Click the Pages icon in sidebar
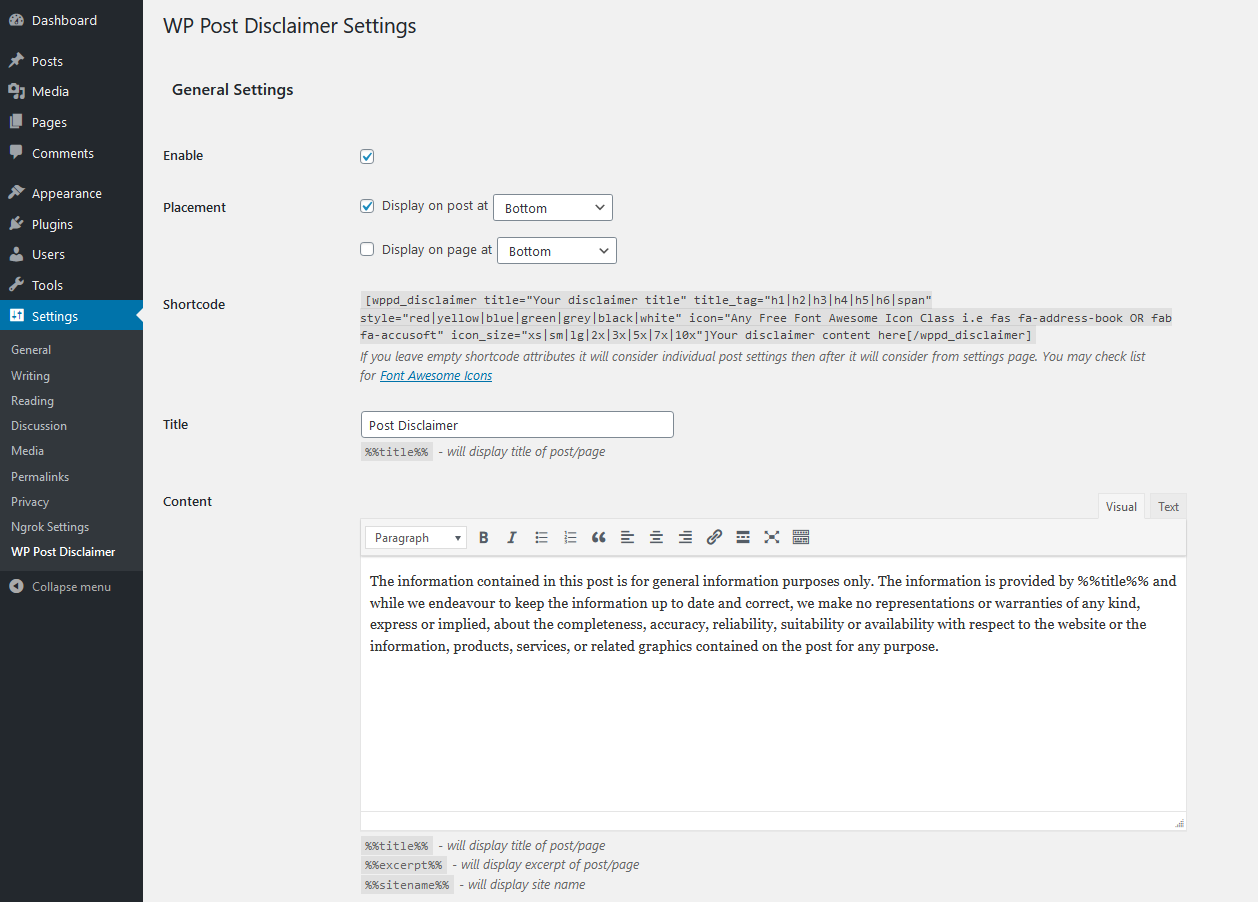 tap(16, 122)
